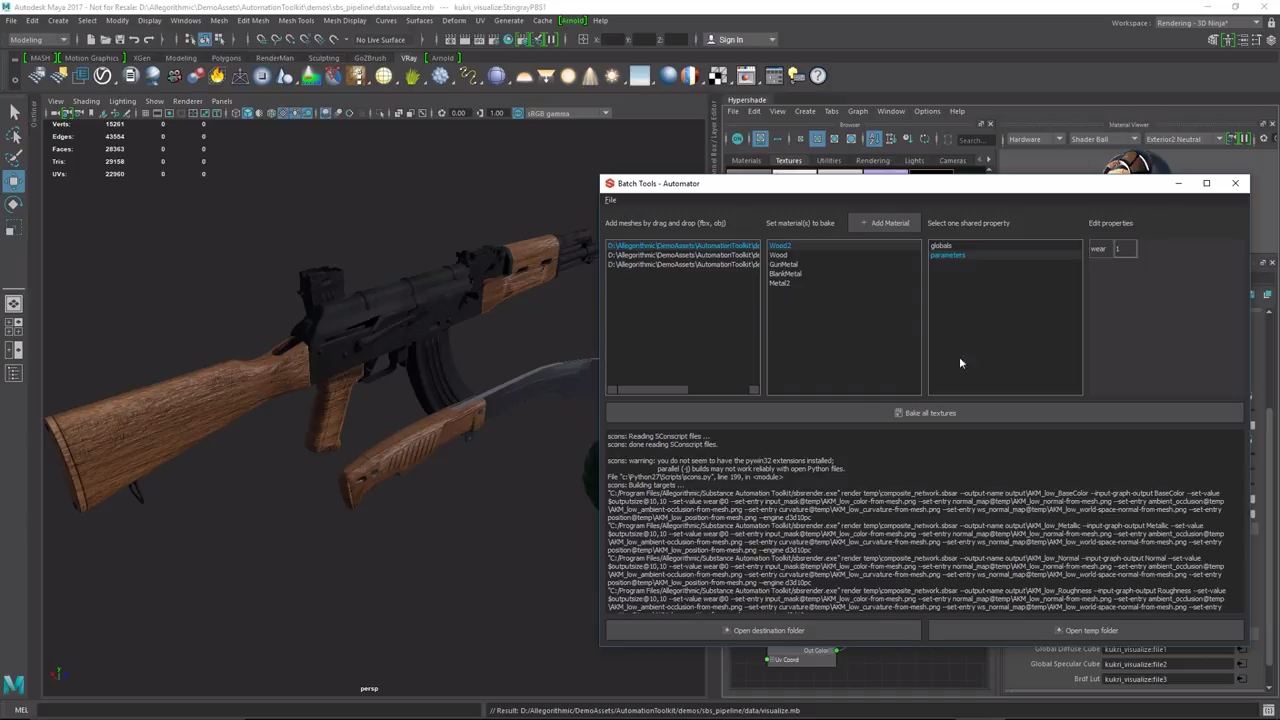Click the undo arrow icon
Screen dimensions: 1280x720
point(134,40)
